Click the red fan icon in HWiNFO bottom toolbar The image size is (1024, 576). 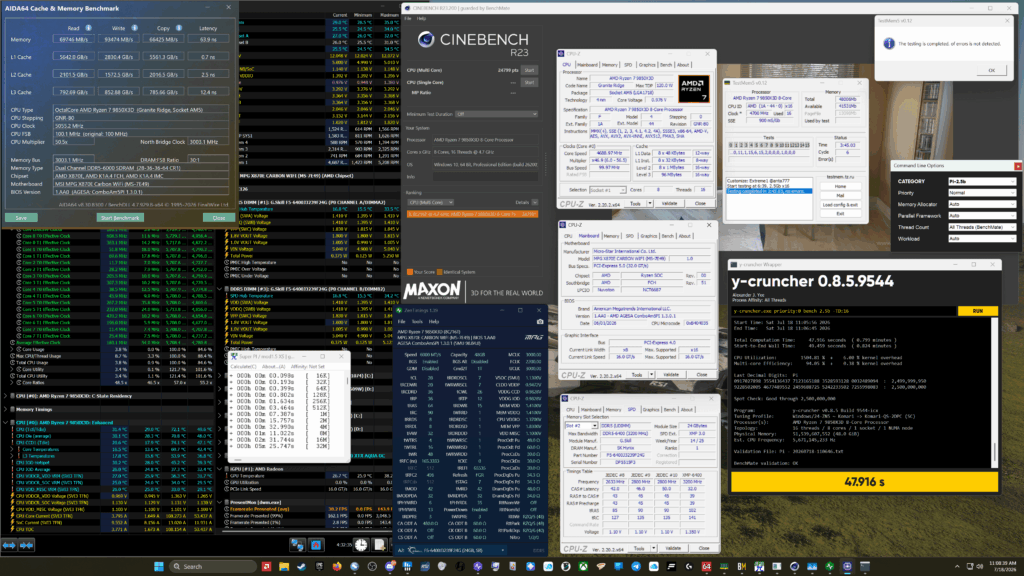tap(316, 545)
